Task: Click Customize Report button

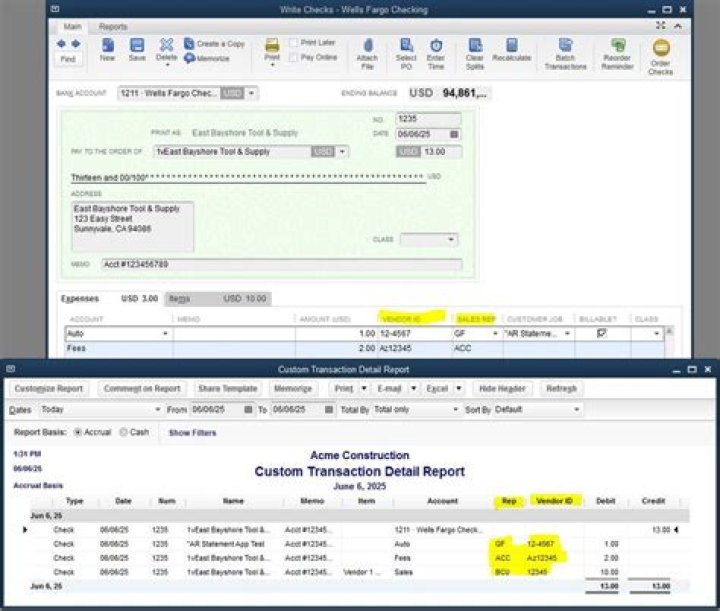Action: [48, 388]
